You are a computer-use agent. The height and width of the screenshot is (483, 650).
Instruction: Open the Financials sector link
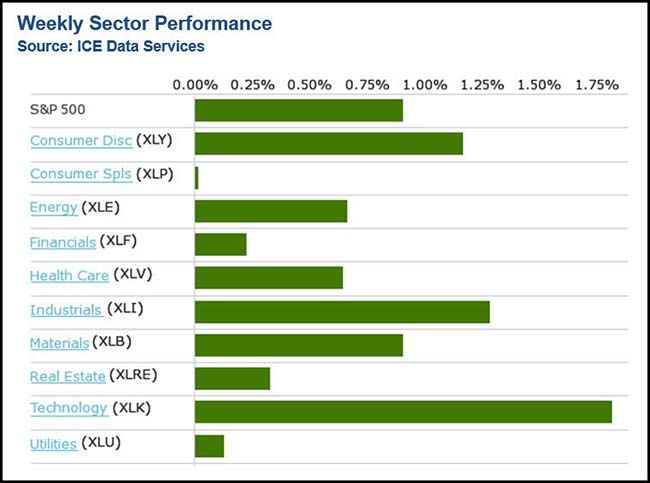(x=63, y=242)
